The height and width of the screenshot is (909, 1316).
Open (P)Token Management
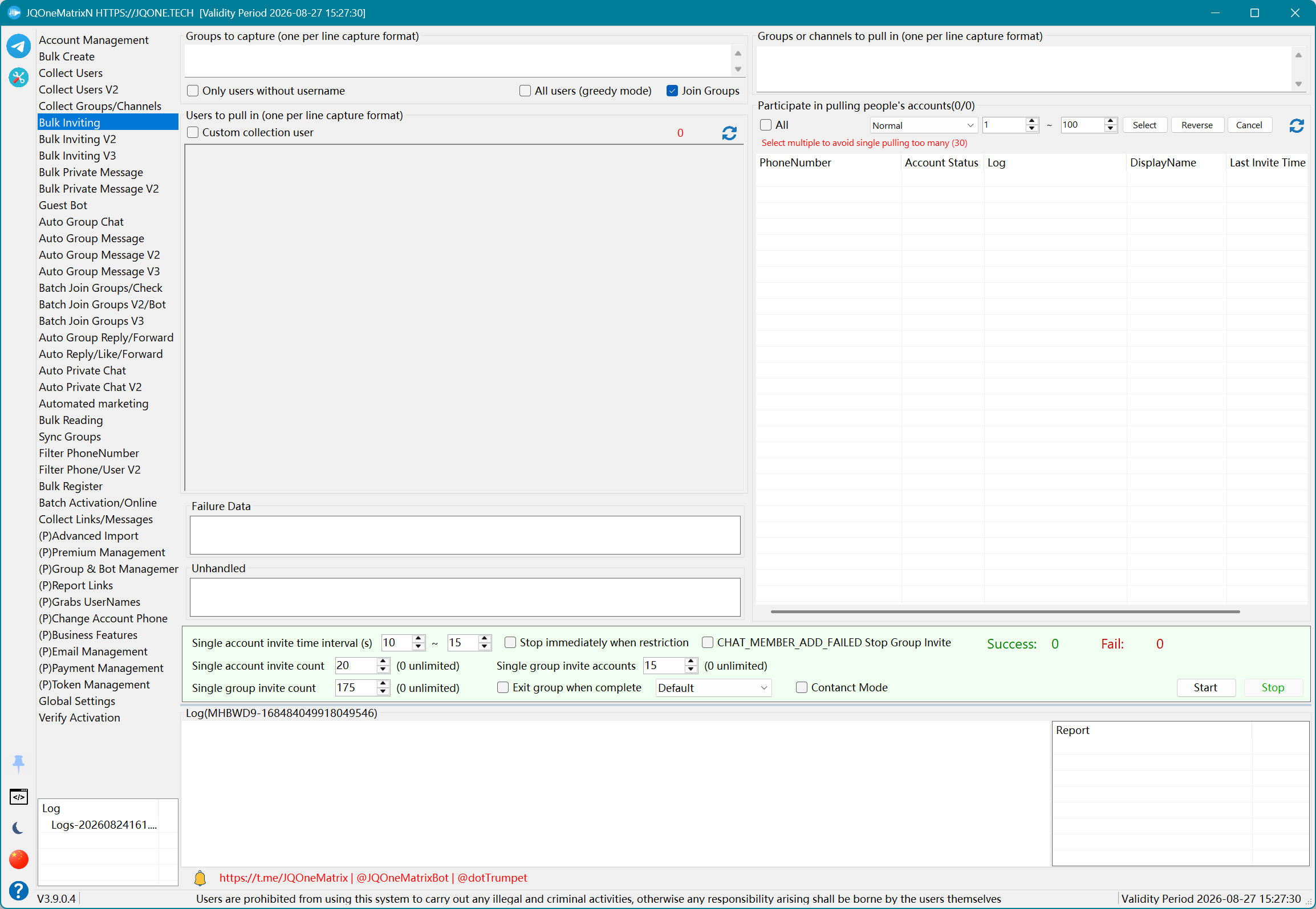[94, 684]
